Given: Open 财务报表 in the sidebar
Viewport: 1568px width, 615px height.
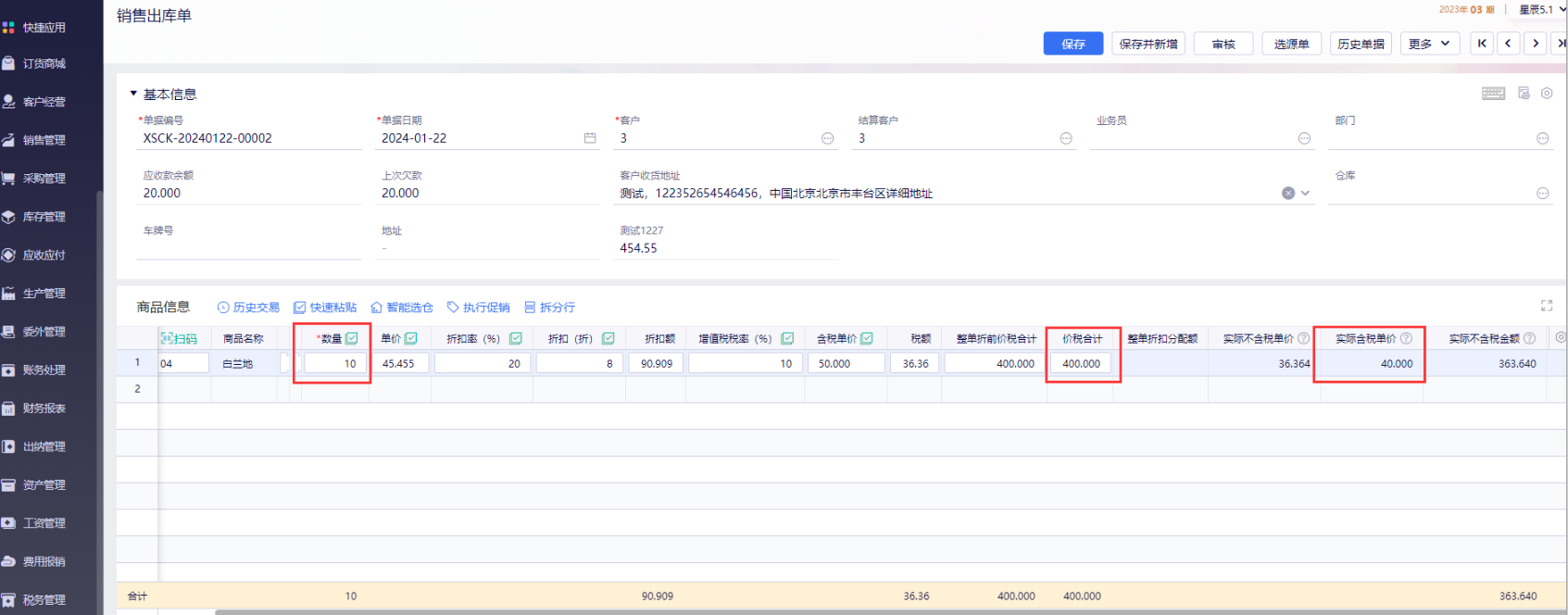Looking at the screenshot, I should click(44, 408).
